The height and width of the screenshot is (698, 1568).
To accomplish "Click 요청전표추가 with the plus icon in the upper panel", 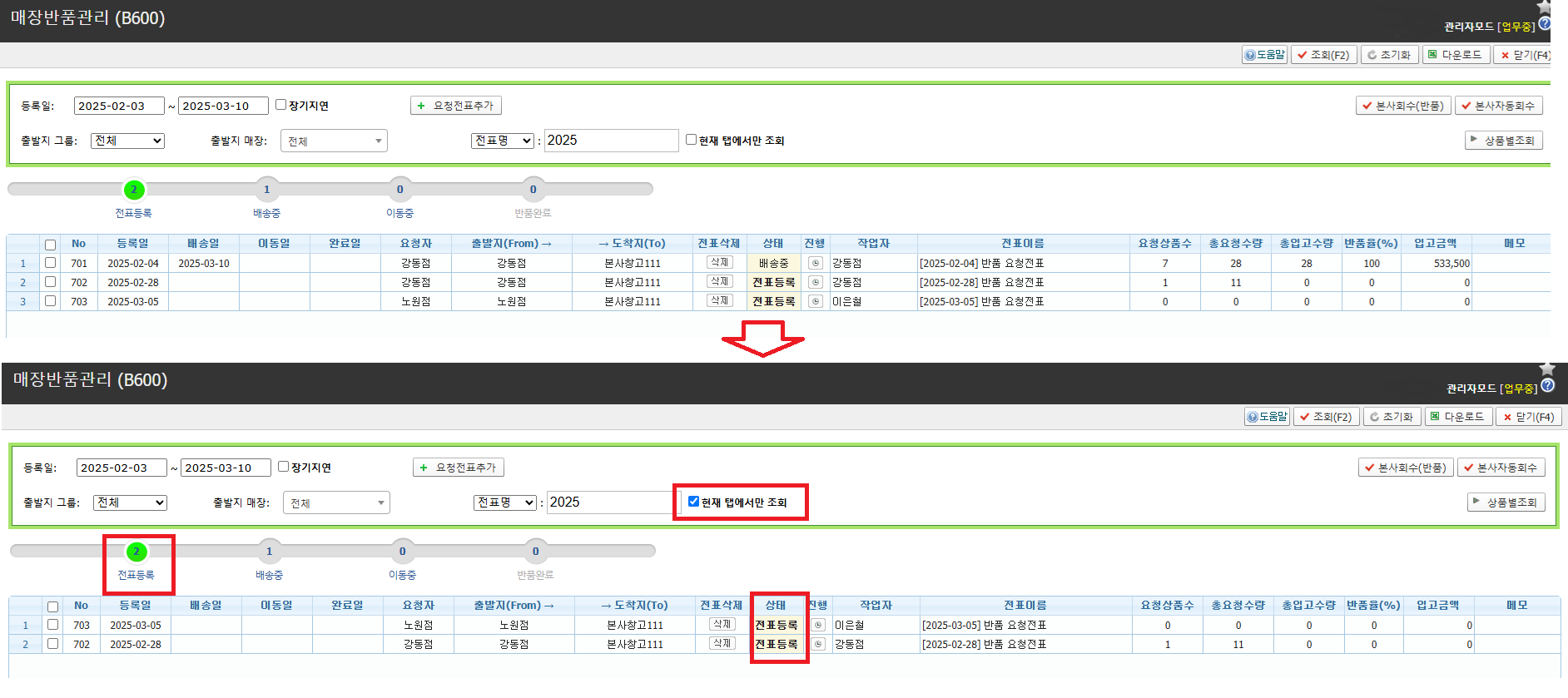I will tap(455, 106).
